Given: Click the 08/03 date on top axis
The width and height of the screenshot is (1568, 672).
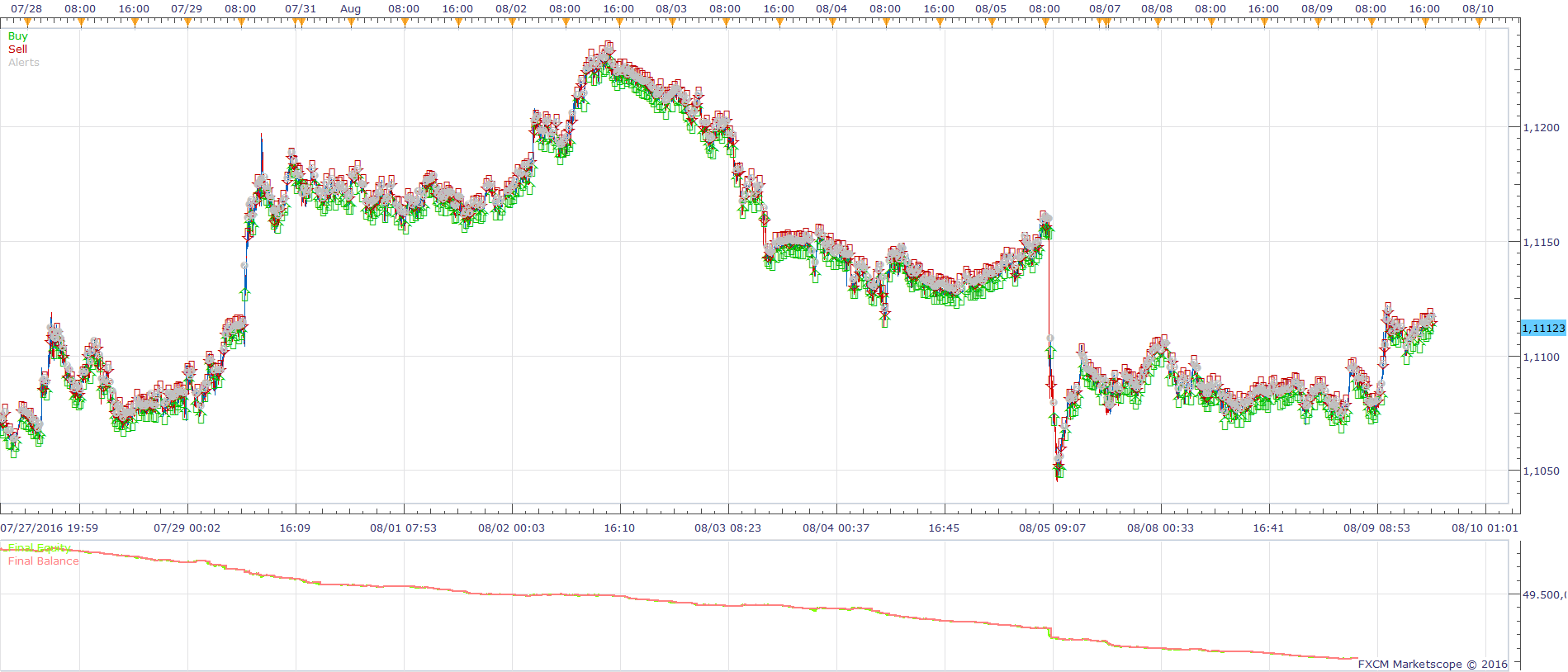Looking at the screenshot, I should pyautogui.click(x=671, y=9).
